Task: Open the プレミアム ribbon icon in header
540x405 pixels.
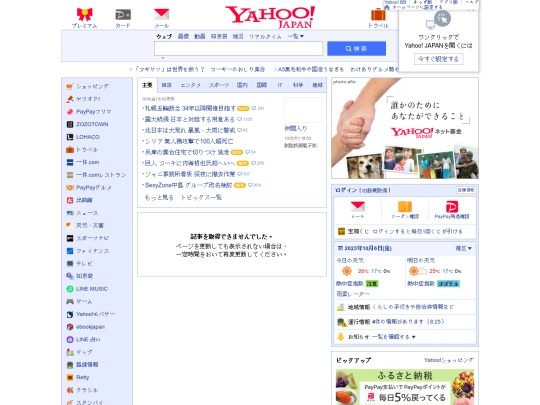Action: 84,14
